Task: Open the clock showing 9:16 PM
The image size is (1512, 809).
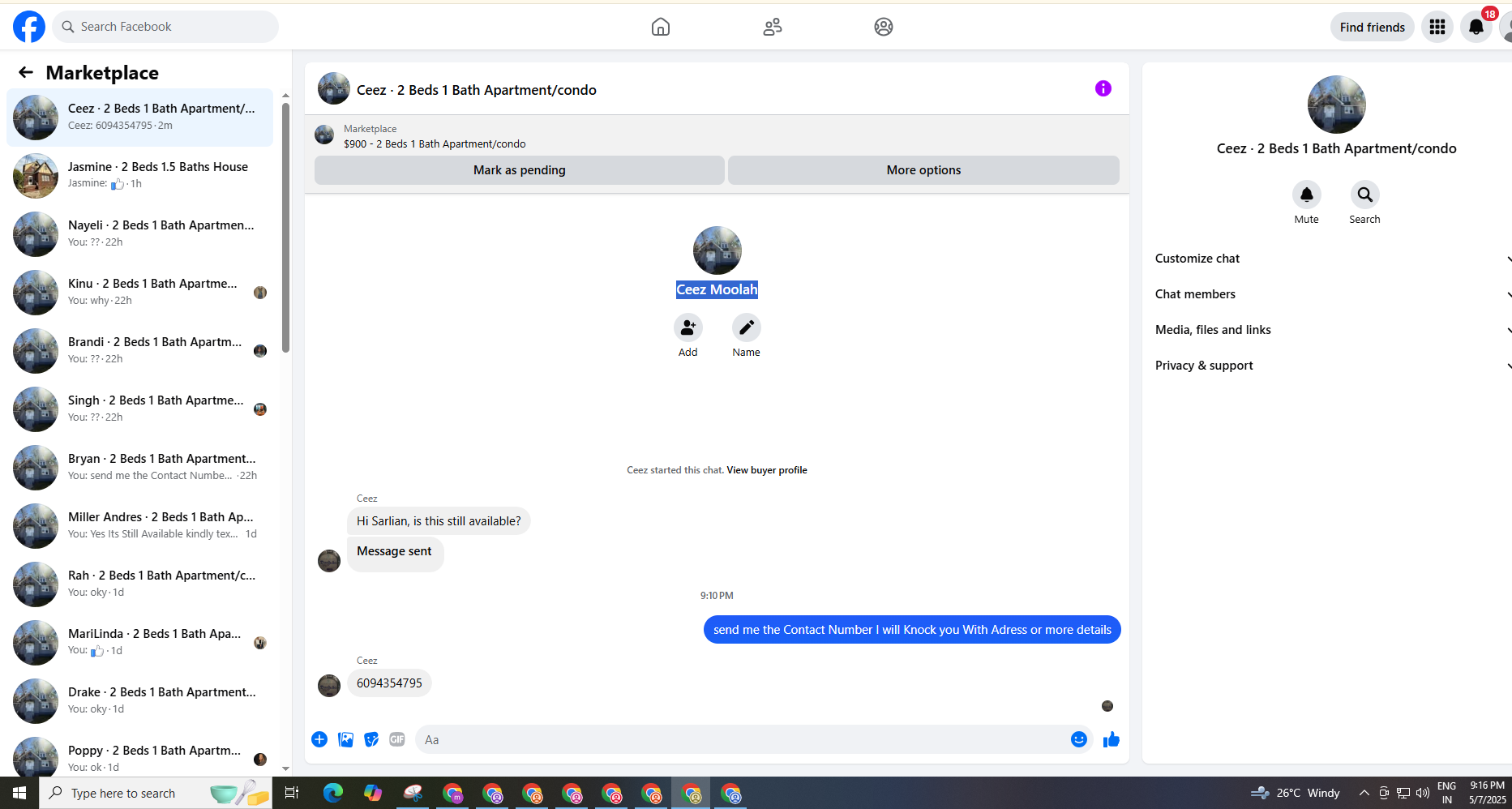Action: coord(1488,793)
